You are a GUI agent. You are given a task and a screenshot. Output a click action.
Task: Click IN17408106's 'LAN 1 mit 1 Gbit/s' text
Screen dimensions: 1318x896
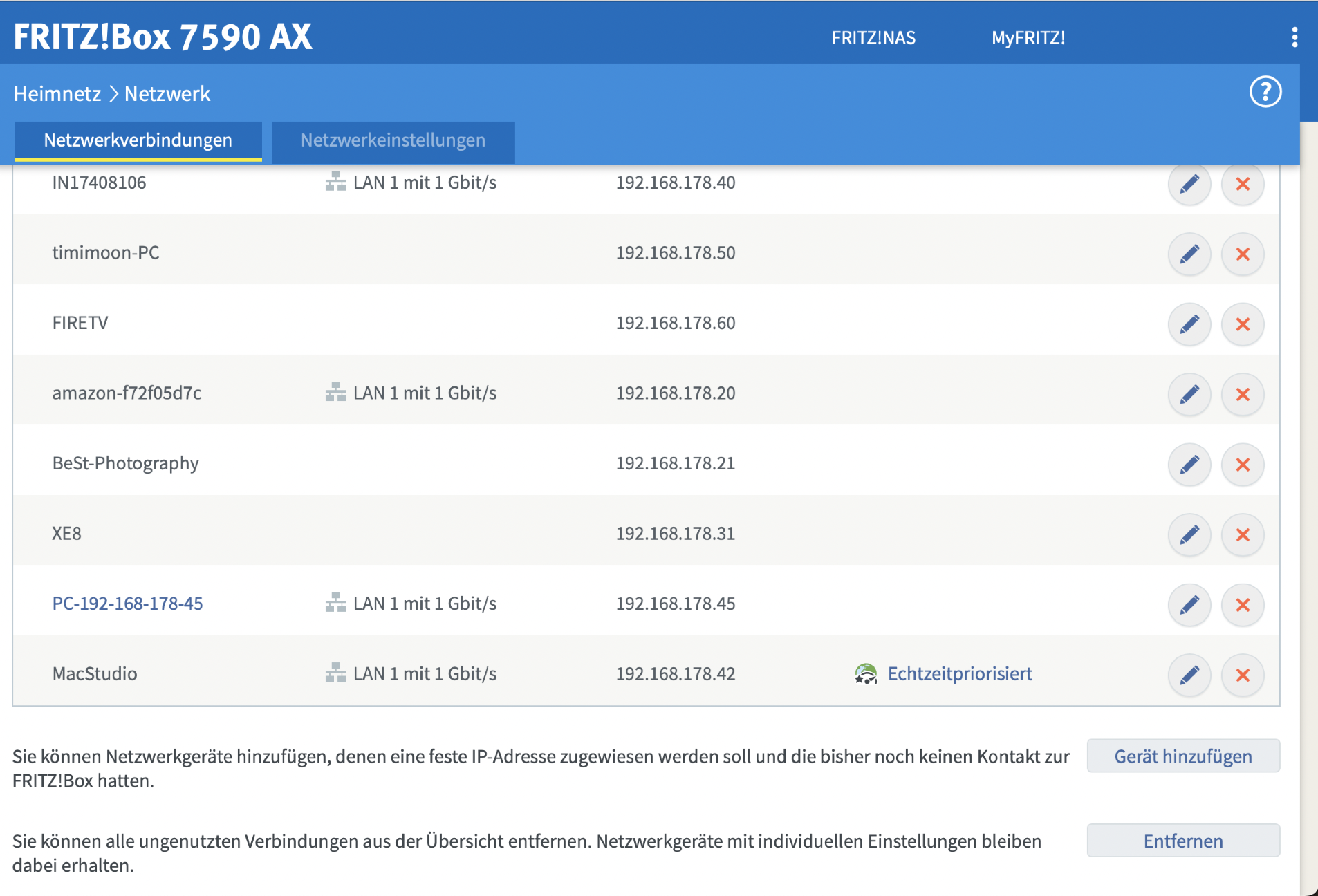click(x=425, y=183)
